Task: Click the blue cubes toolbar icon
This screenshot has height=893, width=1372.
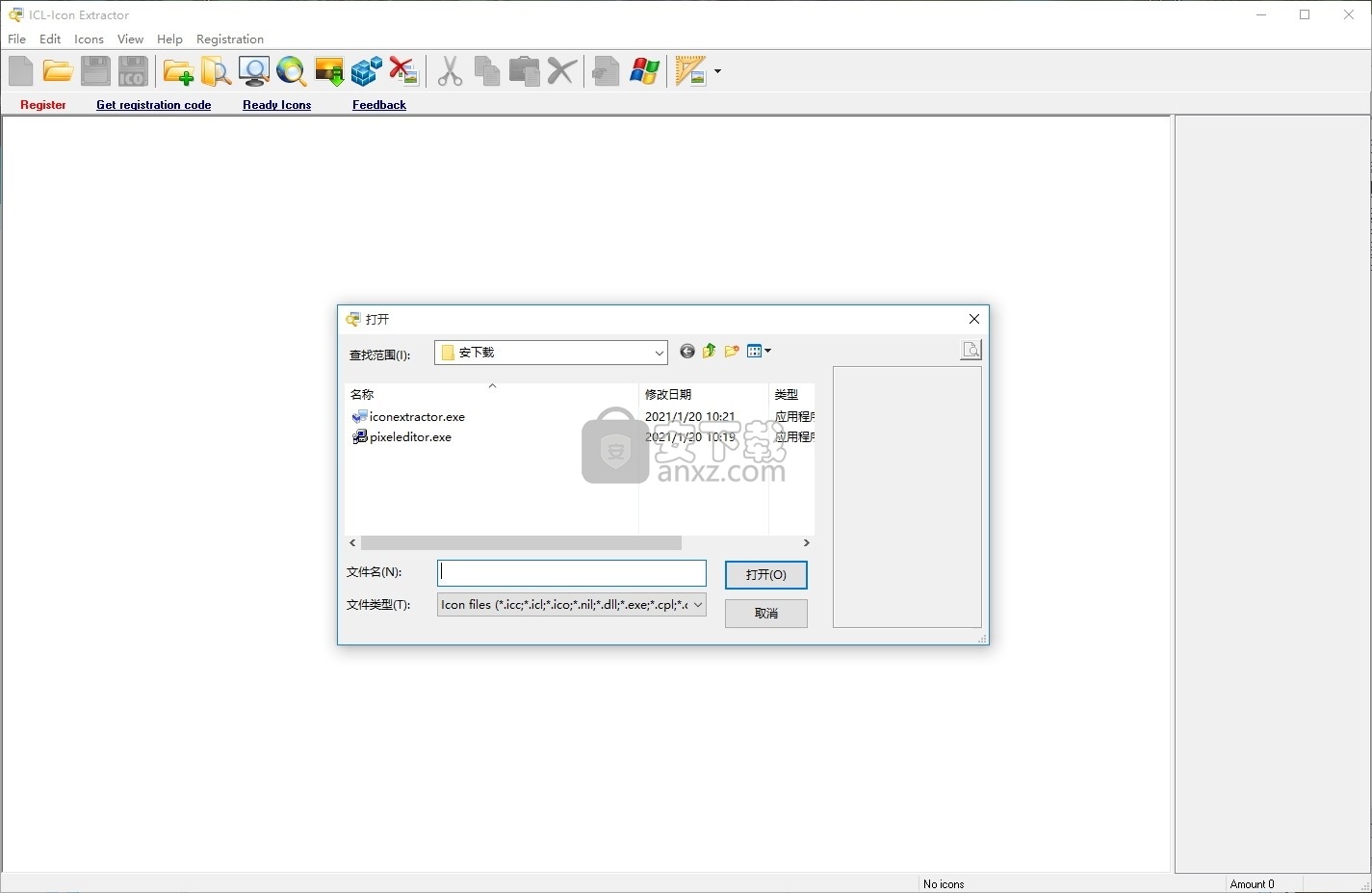Action: pyautogui.click(x=366, y=71)
